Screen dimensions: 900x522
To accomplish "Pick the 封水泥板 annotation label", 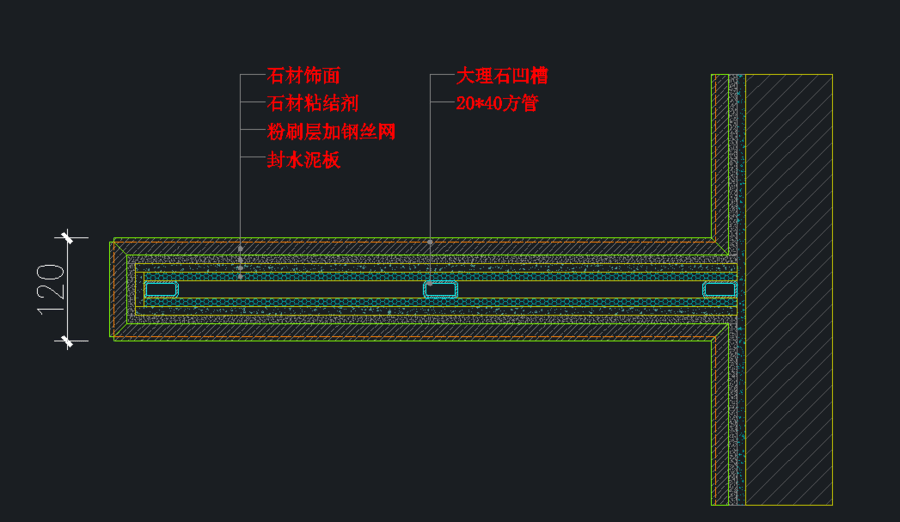I will click(x=304, y=160).
